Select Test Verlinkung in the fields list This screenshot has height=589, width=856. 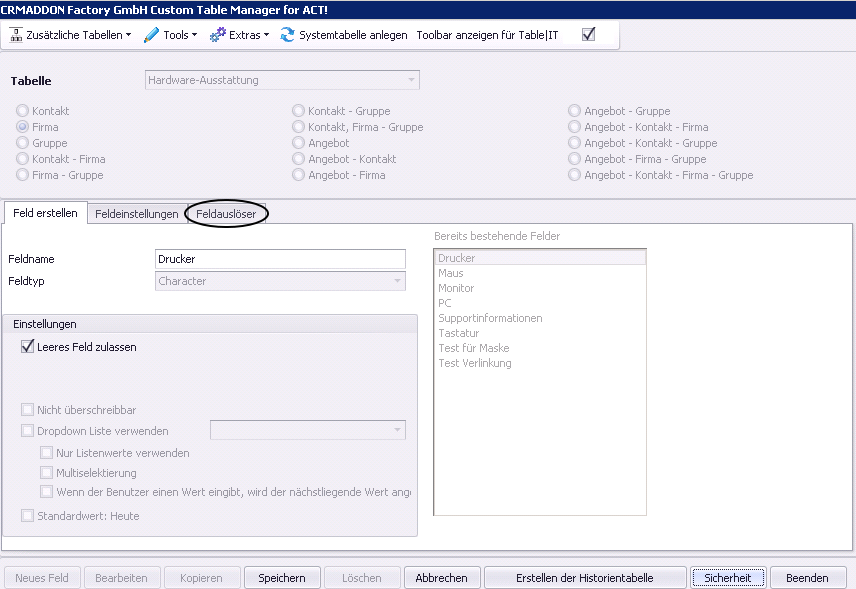tap(540, 363)
